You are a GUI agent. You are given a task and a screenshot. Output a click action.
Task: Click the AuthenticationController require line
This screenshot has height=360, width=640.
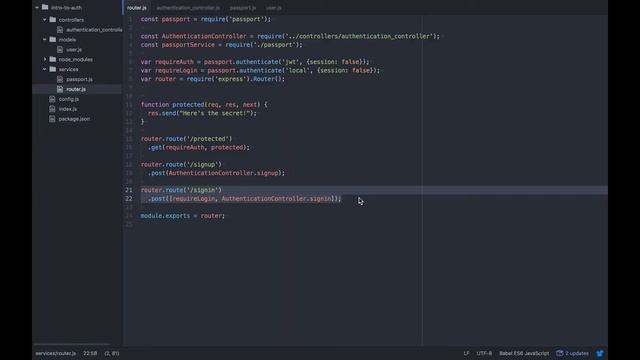click(290, 36)
